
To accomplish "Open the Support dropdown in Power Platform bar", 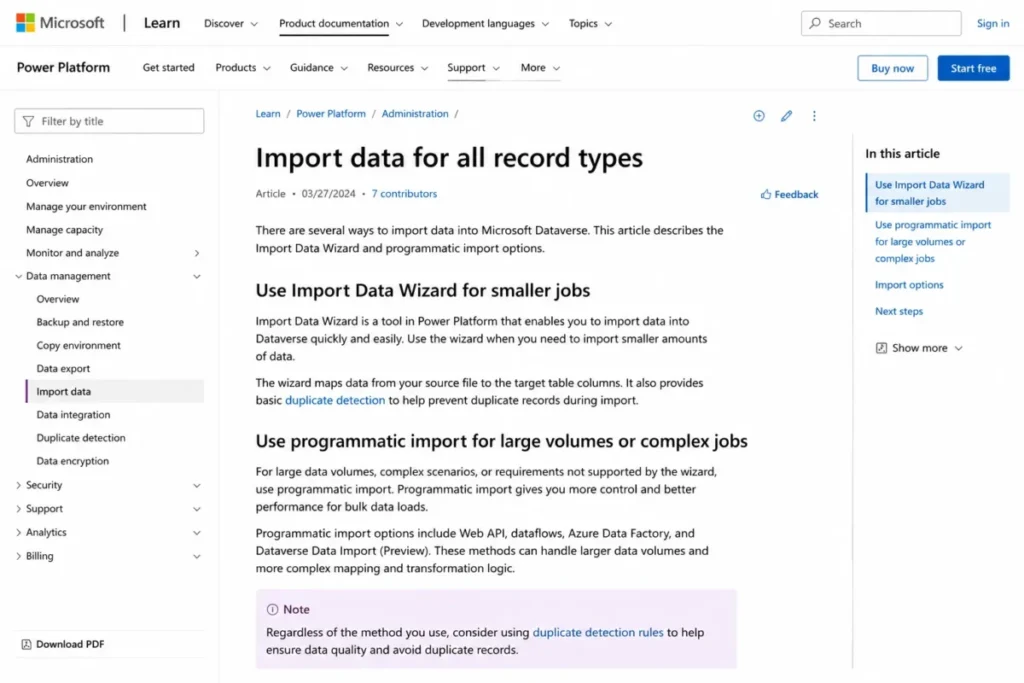I will 473,67.
